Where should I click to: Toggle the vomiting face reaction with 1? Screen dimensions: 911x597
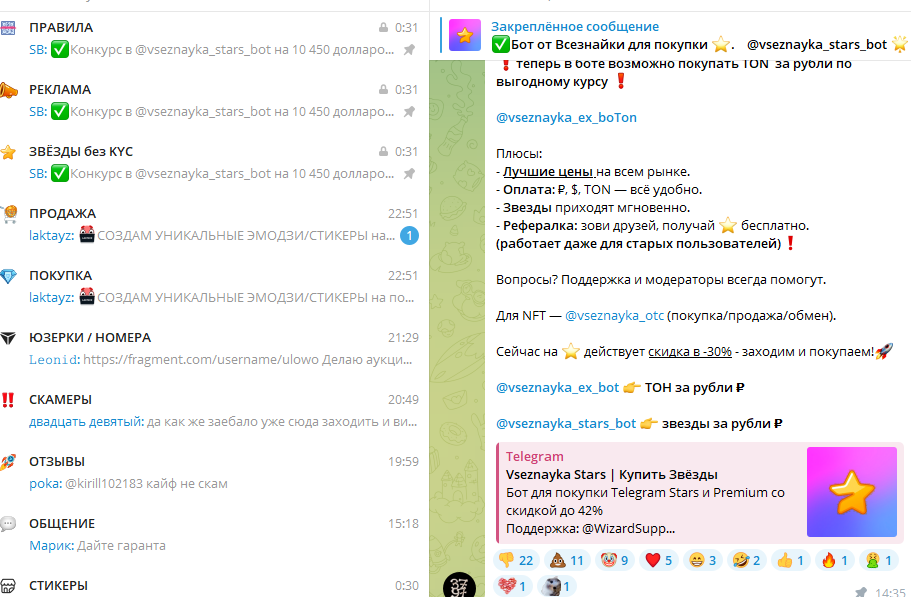[878, 560]
